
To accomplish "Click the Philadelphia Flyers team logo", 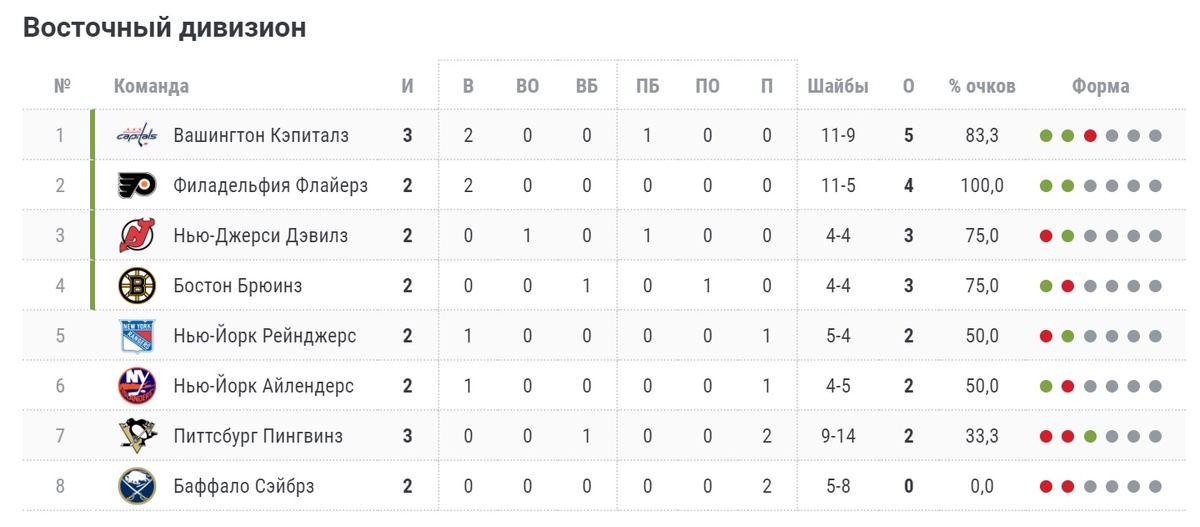I will pos(137,185).
